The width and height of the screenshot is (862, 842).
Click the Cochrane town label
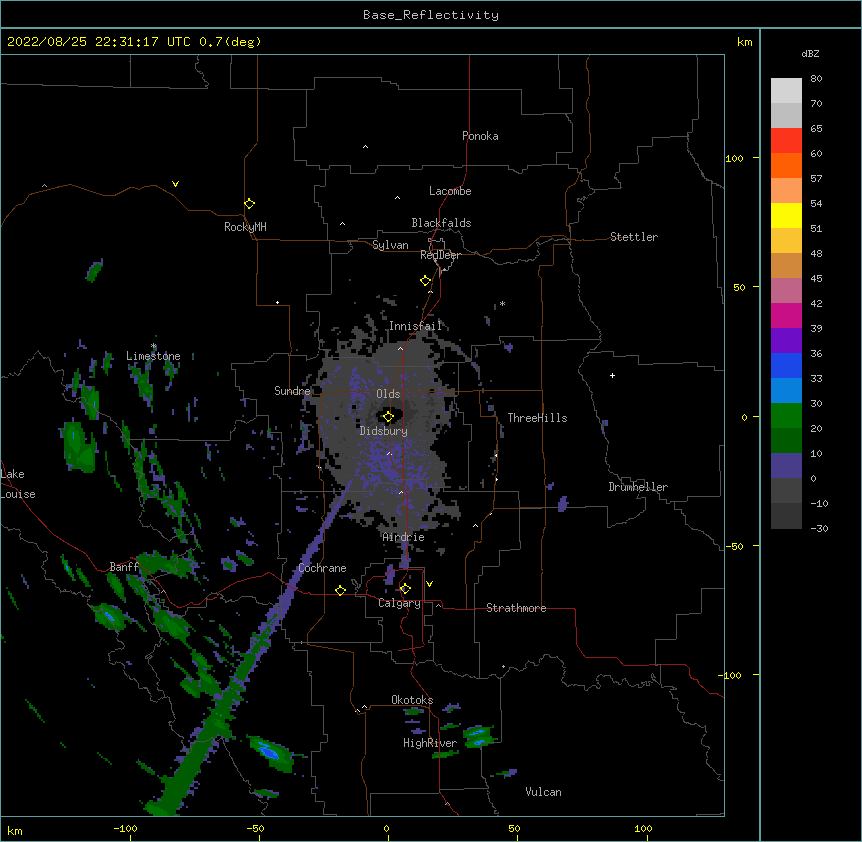click(x=323, y=568)
